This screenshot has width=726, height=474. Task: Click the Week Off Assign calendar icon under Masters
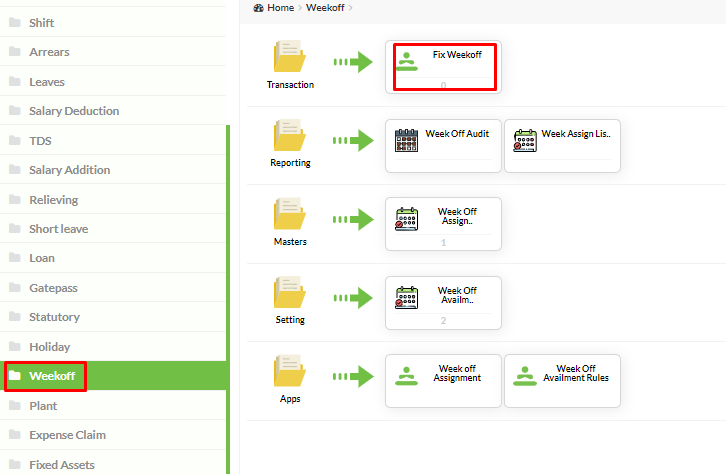tap(407, 218)
